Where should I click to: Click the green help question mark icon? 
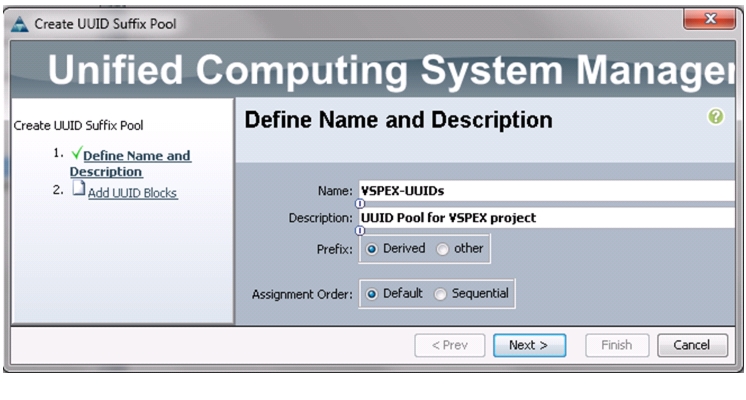pyautogui.click(x=715, y=117)
